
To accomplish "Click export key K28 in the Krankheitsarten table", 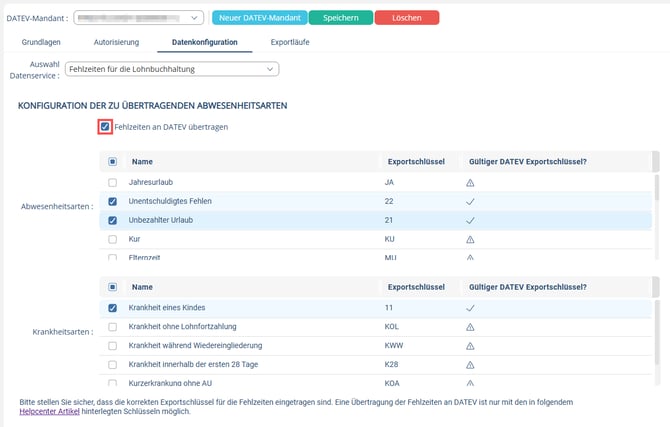I will (x=391, y=364).
